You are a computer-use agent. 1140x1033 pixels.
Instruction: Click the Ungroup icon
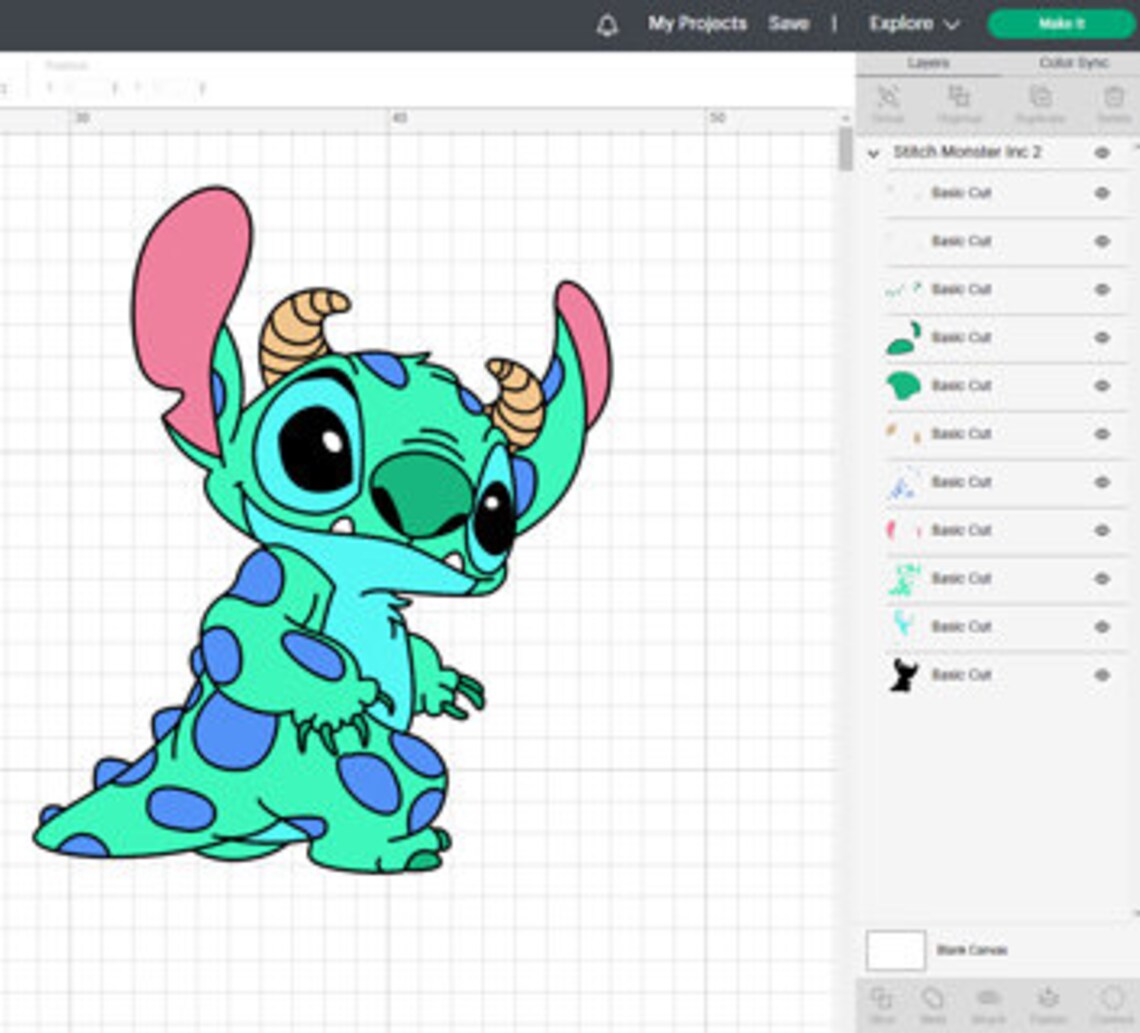(x=962, y=105)
